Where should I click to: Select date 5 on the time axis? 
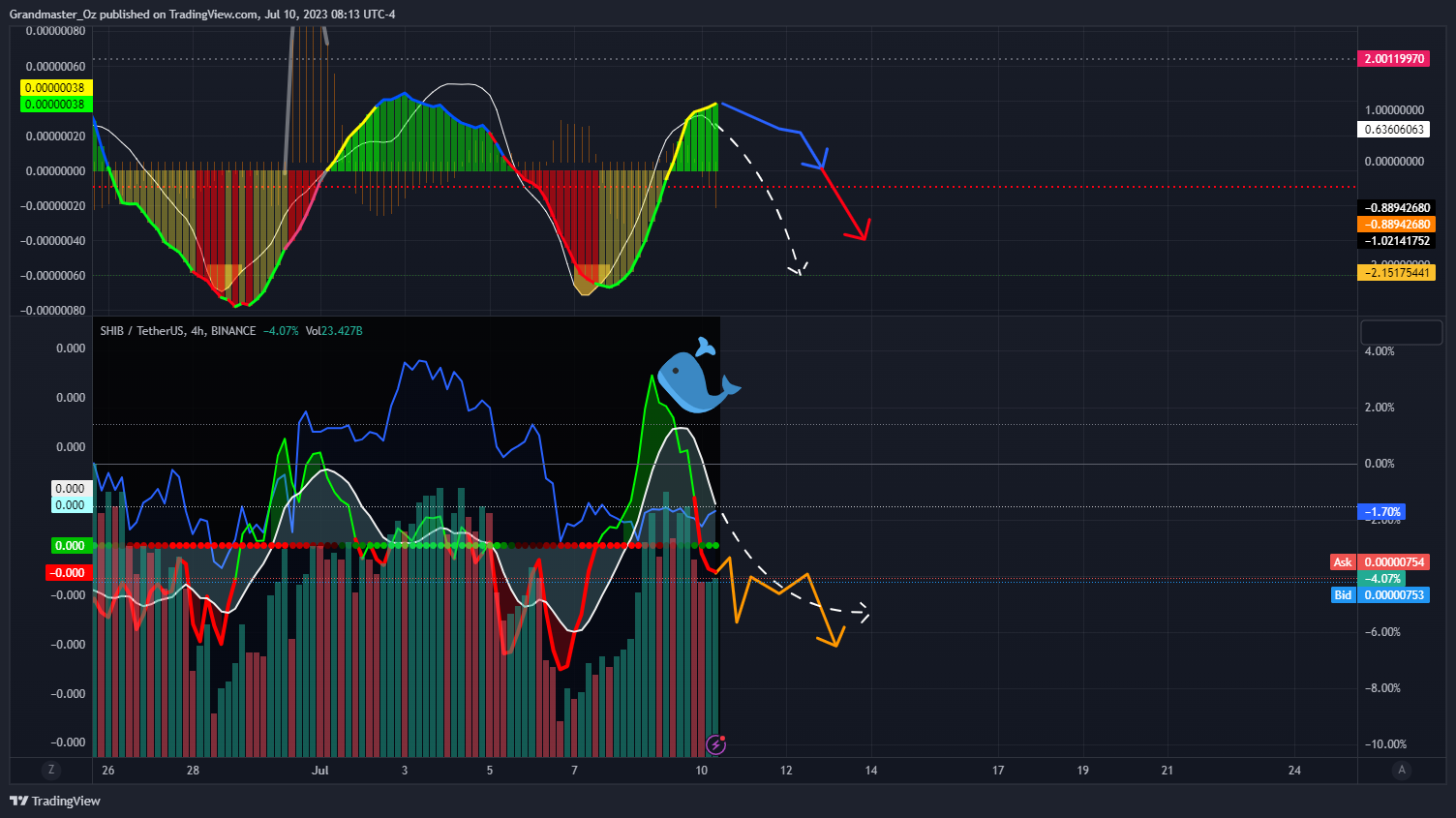[x=490, y=771]
